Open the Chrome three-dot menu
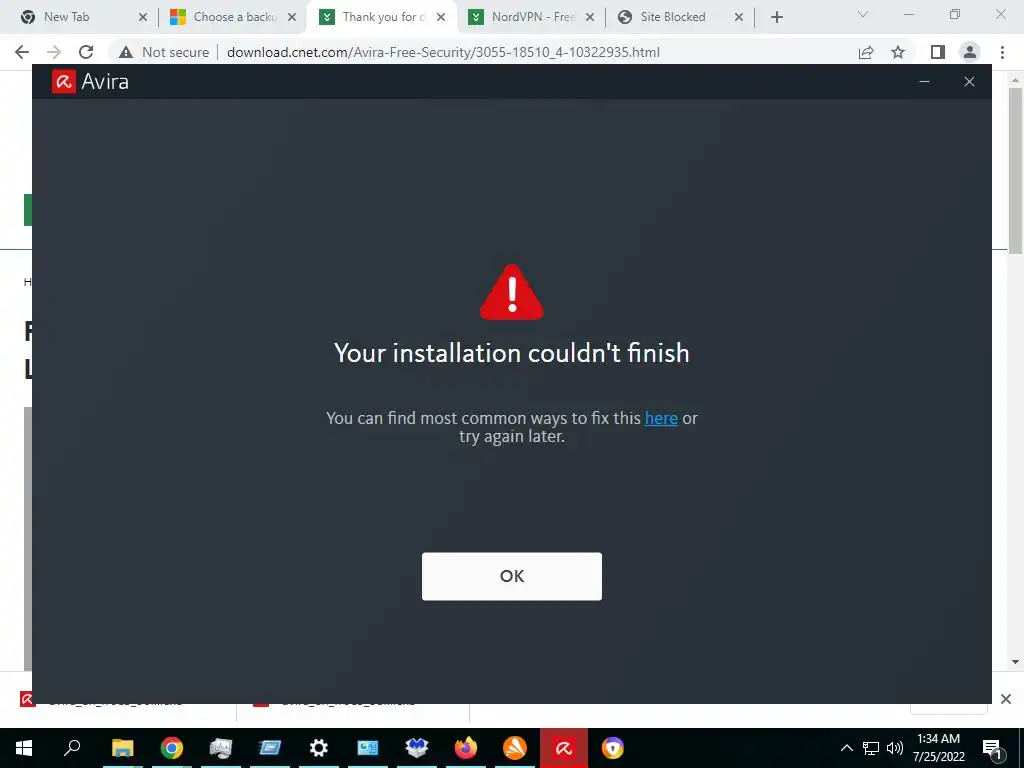 (x=1002, y=52)
